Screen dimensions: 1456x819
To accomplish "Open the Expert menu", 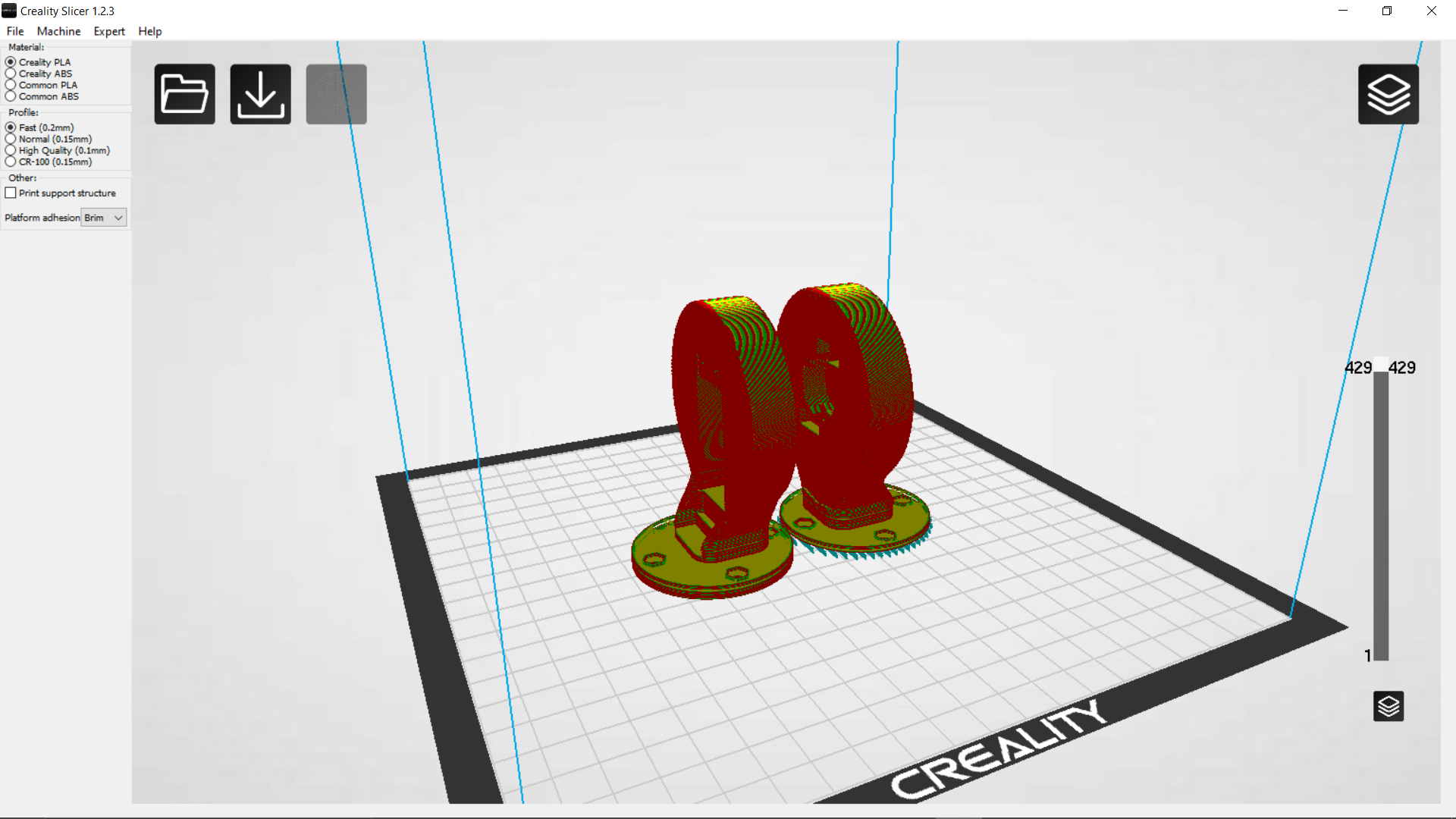I will [x=108, y=31].
